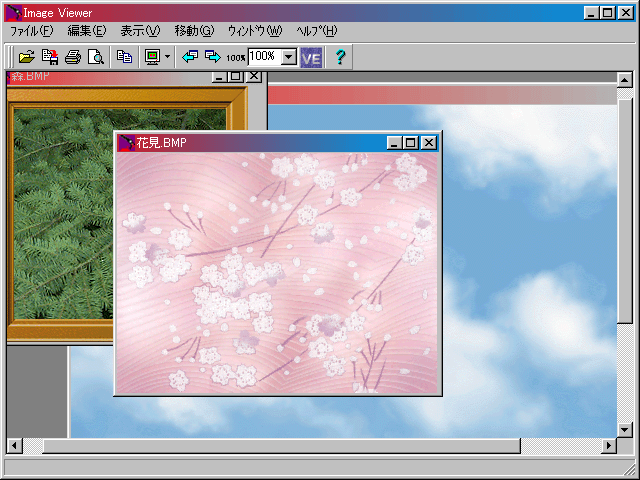Open the 編集(E) menu
The image size is (640, 480).
tap(87, 31)
